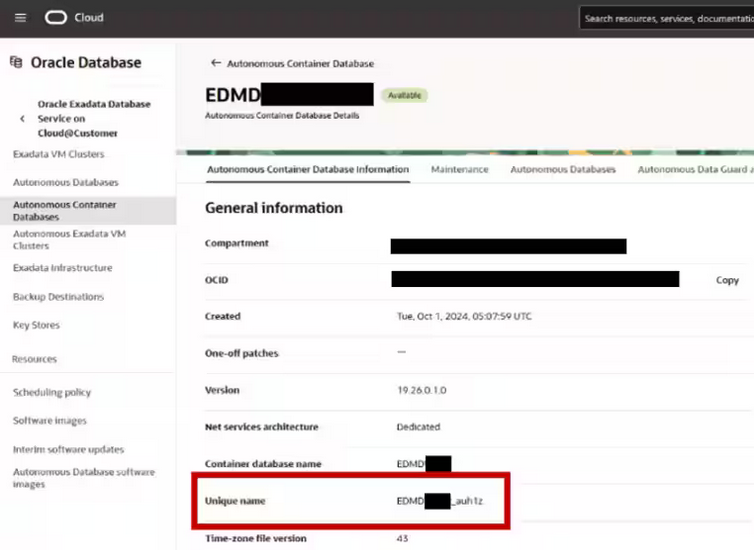Click the Available status badge

tap(404, 95)
